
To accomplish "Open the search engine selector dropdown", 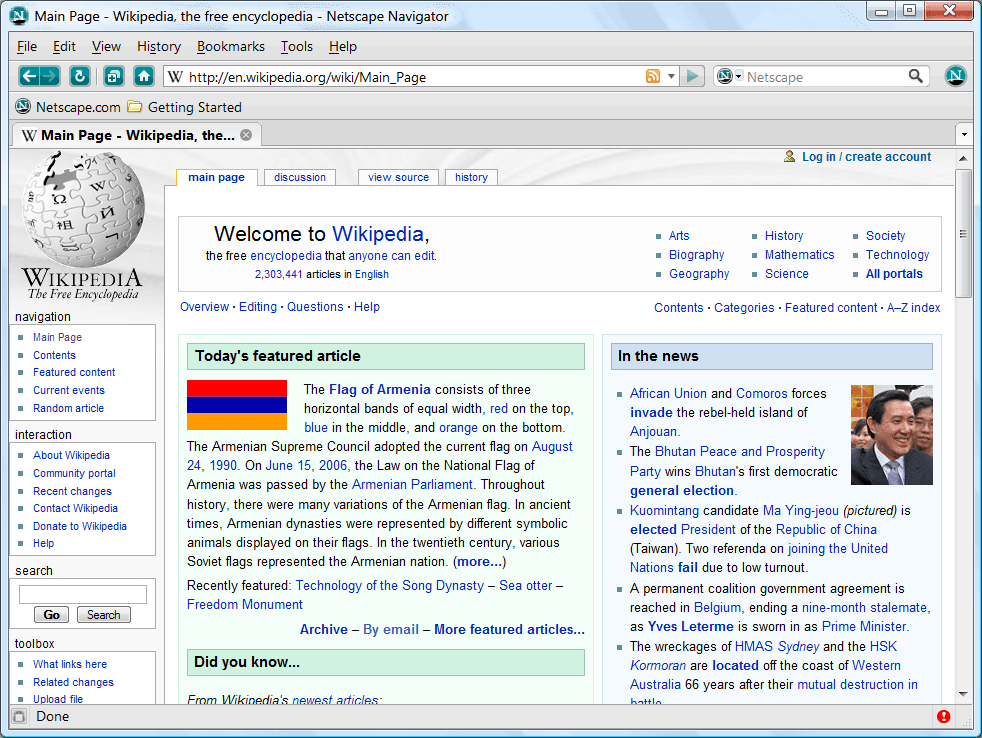I will (x=728, y=77).
